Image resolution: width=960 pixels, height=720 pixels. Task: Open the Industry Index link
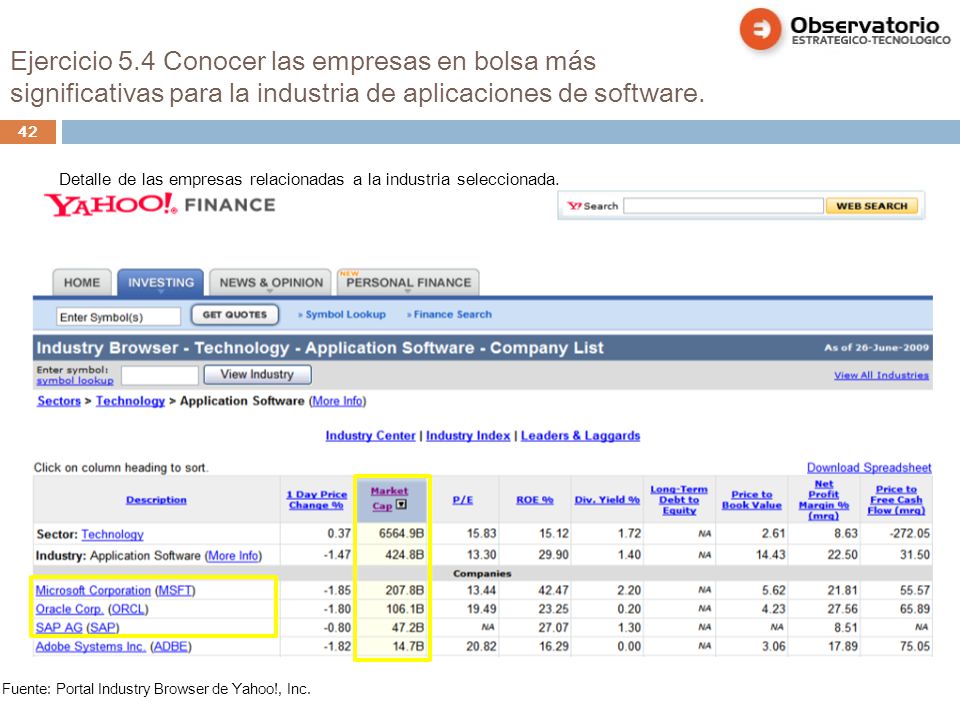pos(468,435)
